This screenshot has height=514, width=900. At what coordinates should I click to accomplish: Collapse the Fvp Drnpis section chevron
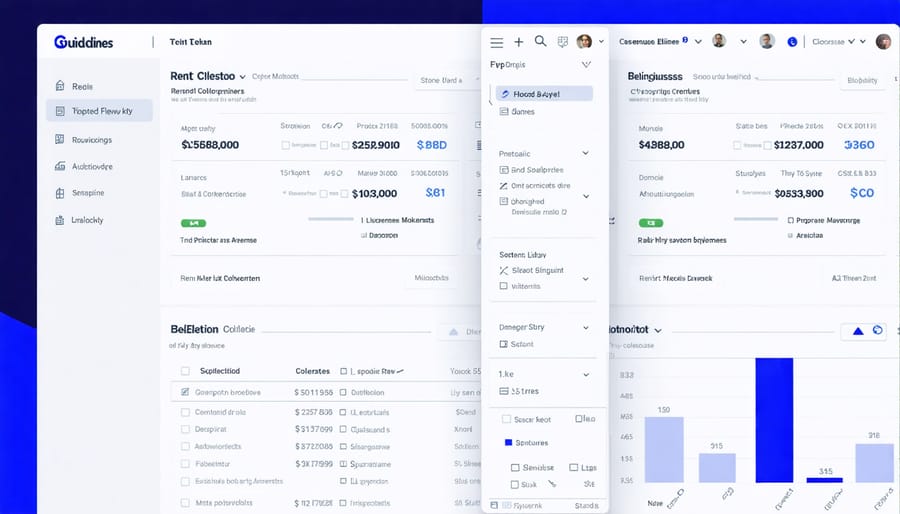[x=586, y=64]
